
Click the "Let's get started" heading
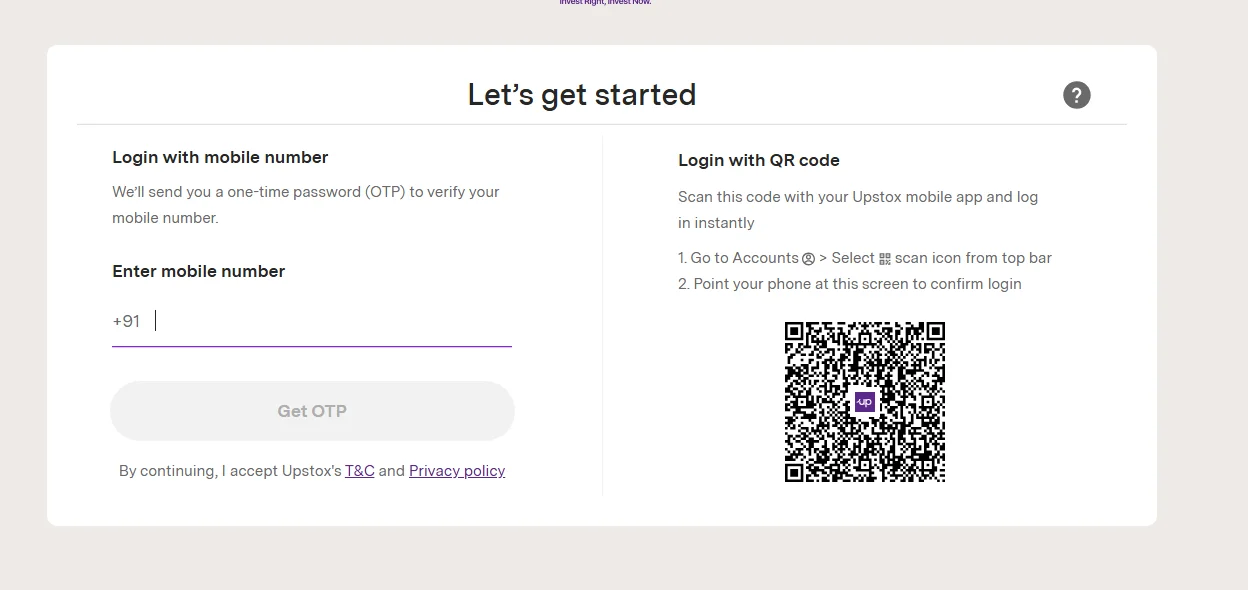click(x=582, y=95)
